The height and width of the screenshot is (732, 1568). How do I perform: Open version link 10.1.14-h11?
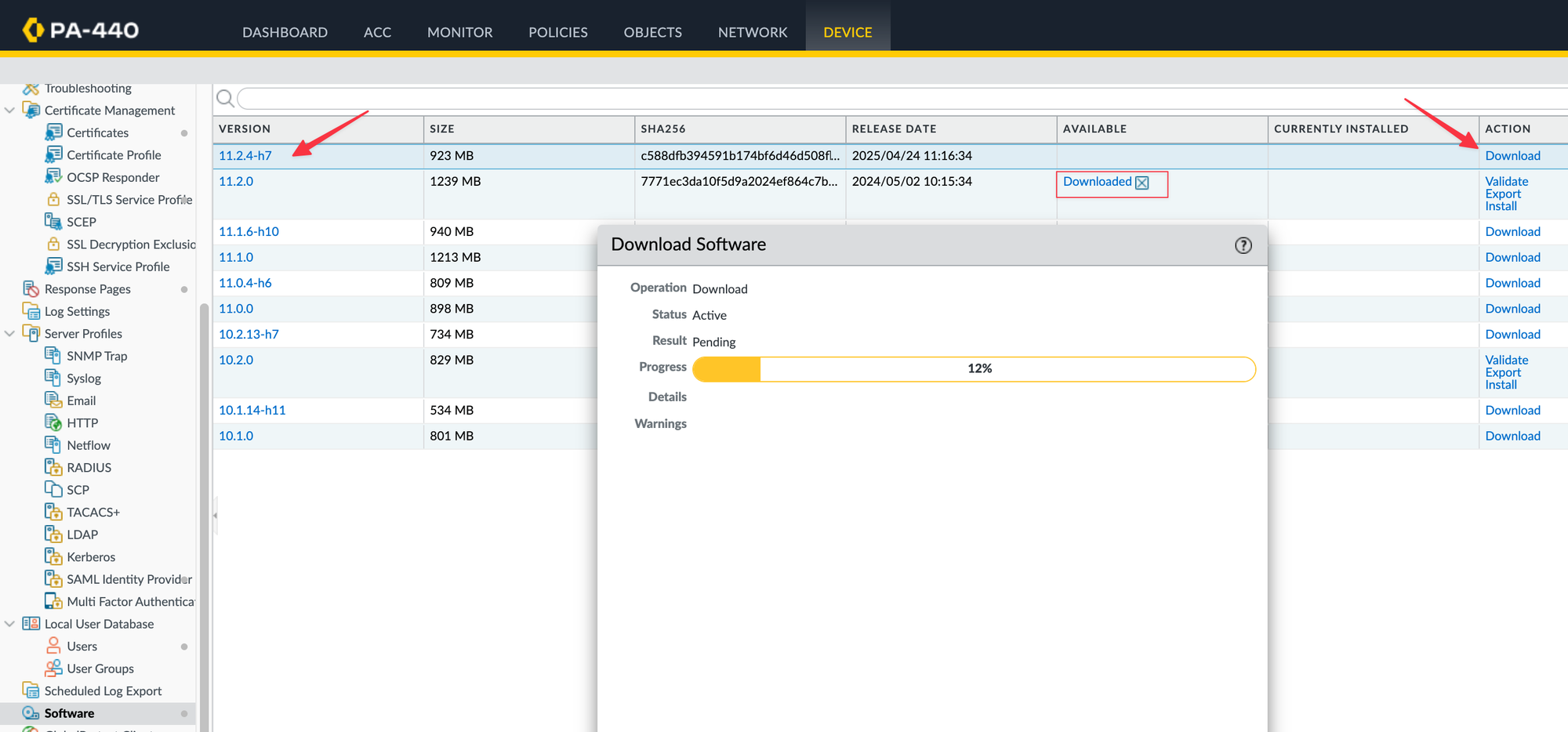252,410
